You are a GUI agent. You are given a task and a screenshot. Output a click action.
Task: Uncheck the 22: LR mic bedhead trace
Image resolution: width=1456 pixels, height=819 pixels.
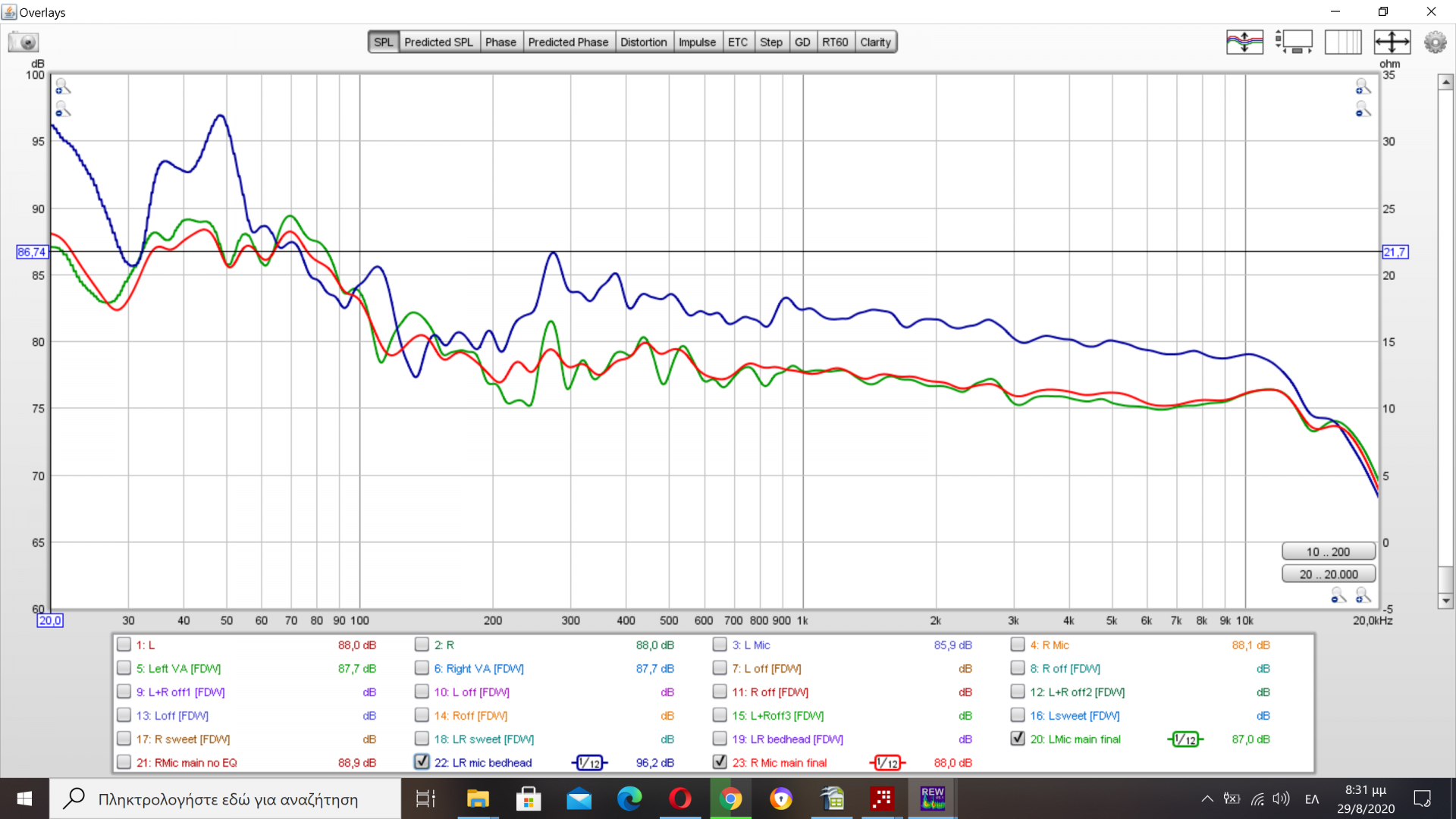click(x=422, y=761)
